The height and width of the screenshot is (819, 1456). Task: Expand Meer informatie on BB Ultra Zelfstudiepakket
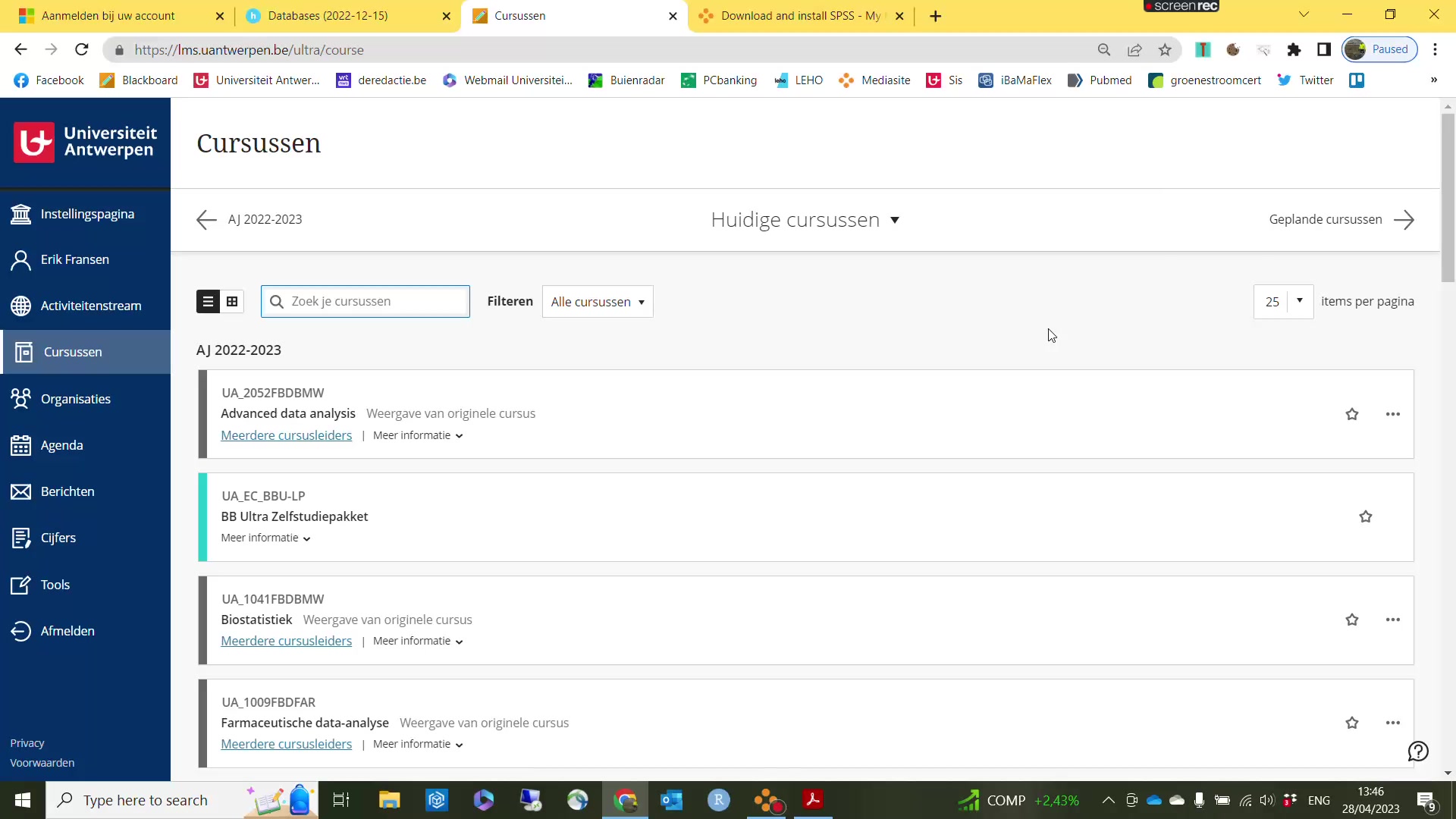click(x=265, y=538)
